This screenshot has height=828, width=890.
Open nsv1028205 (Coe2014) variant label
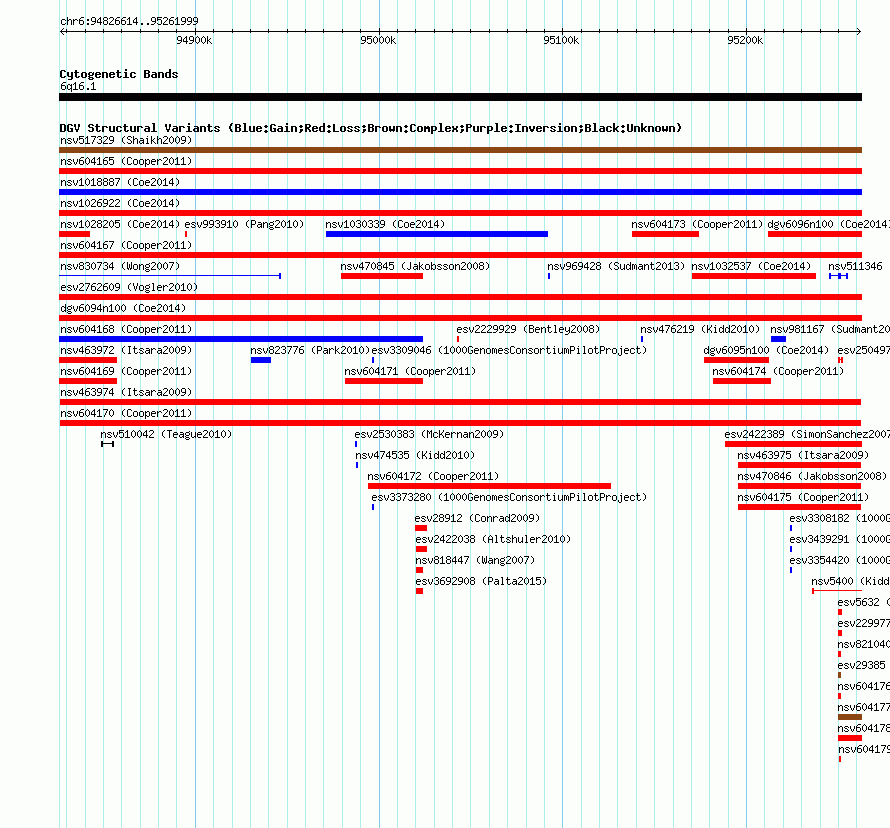(x=120, y=224)
